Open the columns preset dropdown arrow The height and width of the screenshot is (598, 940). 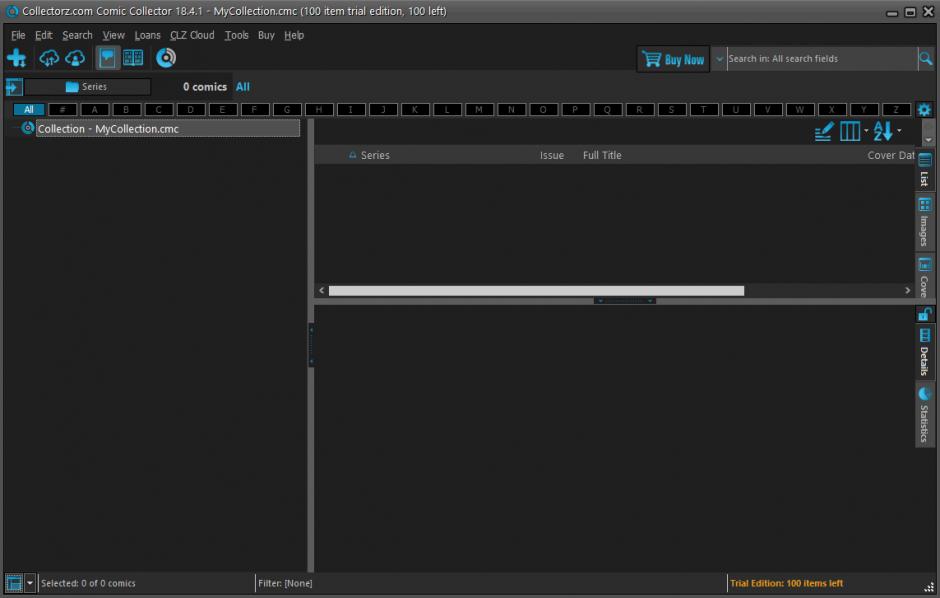[x=866, y=131]
